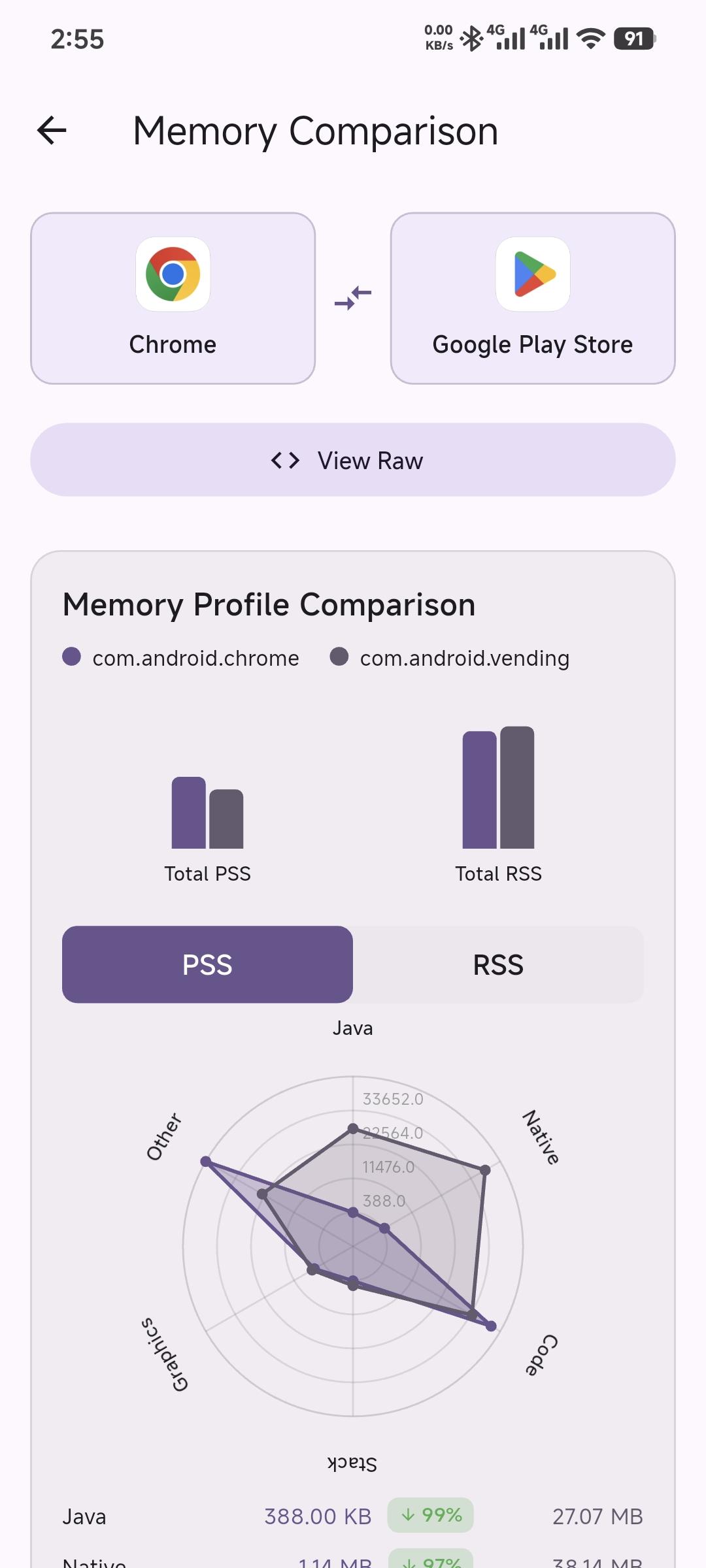
Task: Tap the Wi-Fi status icon
Action: click(x=591, y=39)
